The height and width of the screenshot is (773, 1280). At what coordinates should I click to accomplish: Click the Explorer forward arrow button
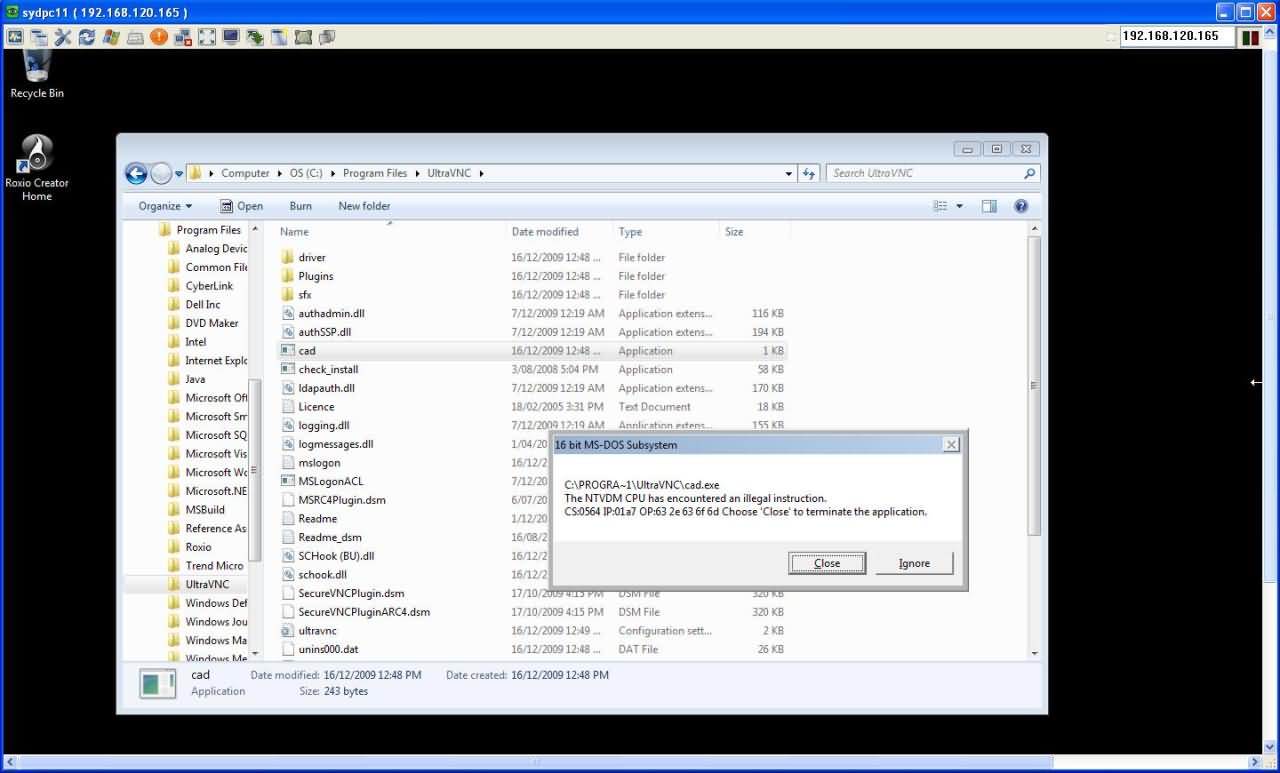(x=161, y=173)
